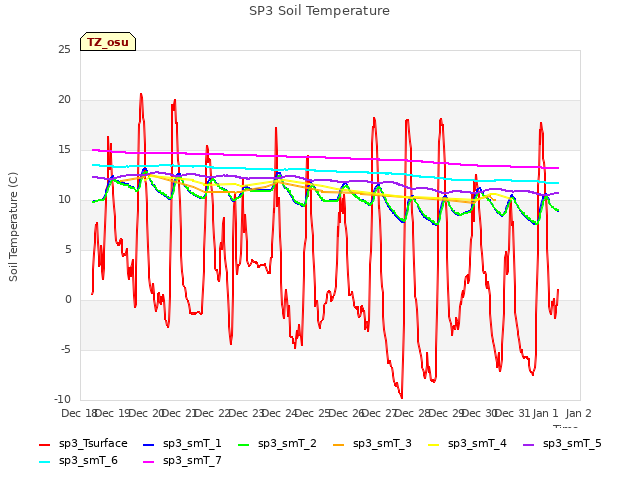640x480 pixels.
Task: Click the yellow sp3_smT_4 legend swatch
Action: click(433, 444)
